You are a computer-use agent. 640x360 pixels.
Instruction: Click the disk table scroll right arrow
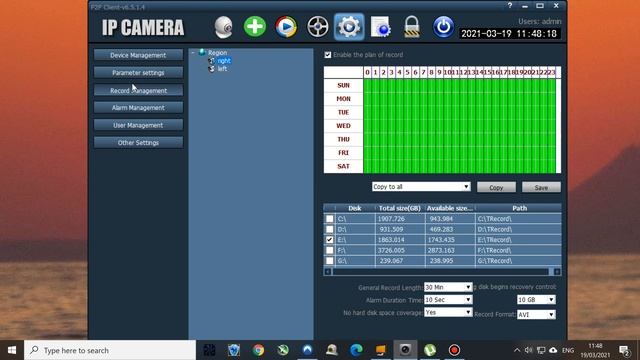click(x=557, y=272)
